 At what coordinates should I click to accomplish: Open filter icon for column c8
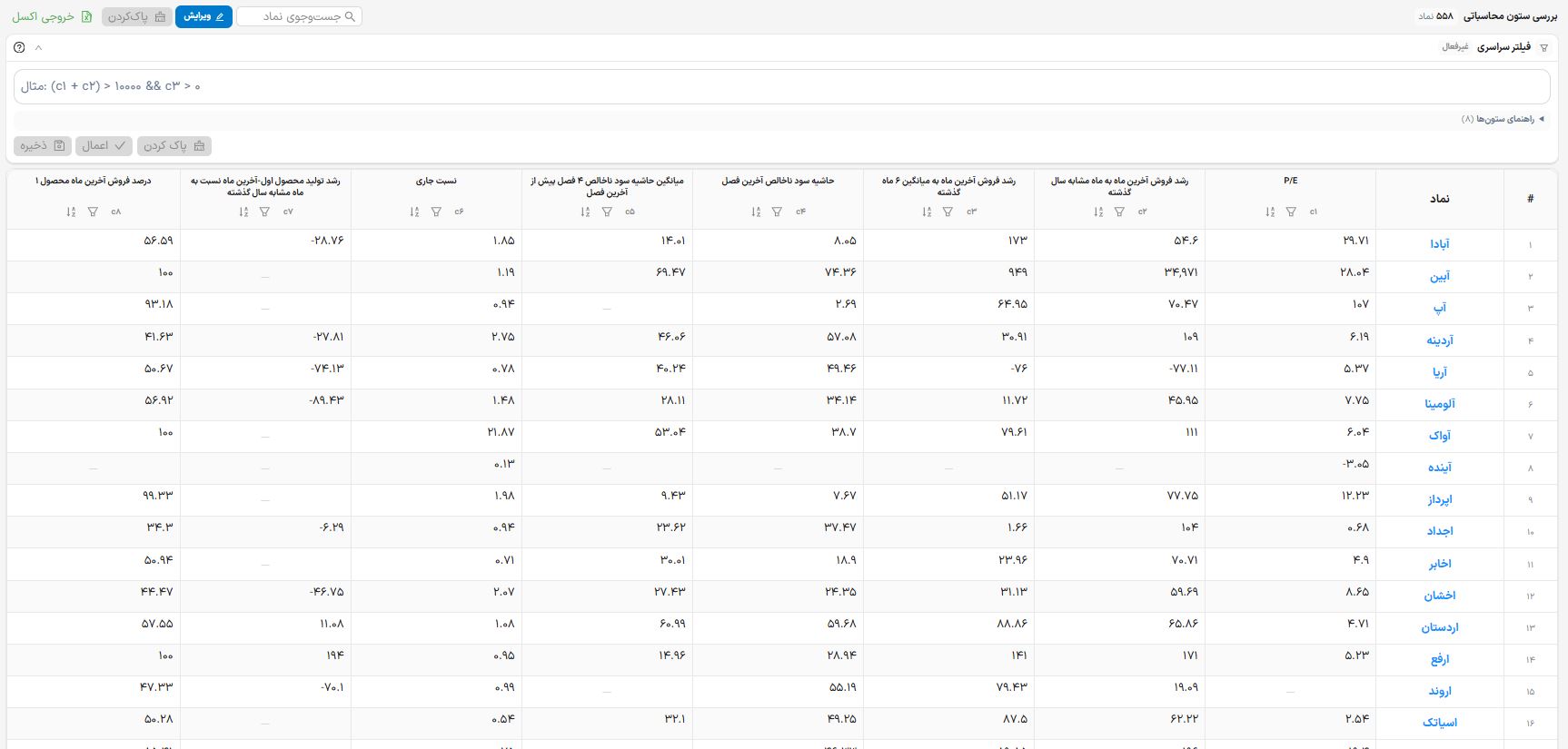(x=93, y=212)
